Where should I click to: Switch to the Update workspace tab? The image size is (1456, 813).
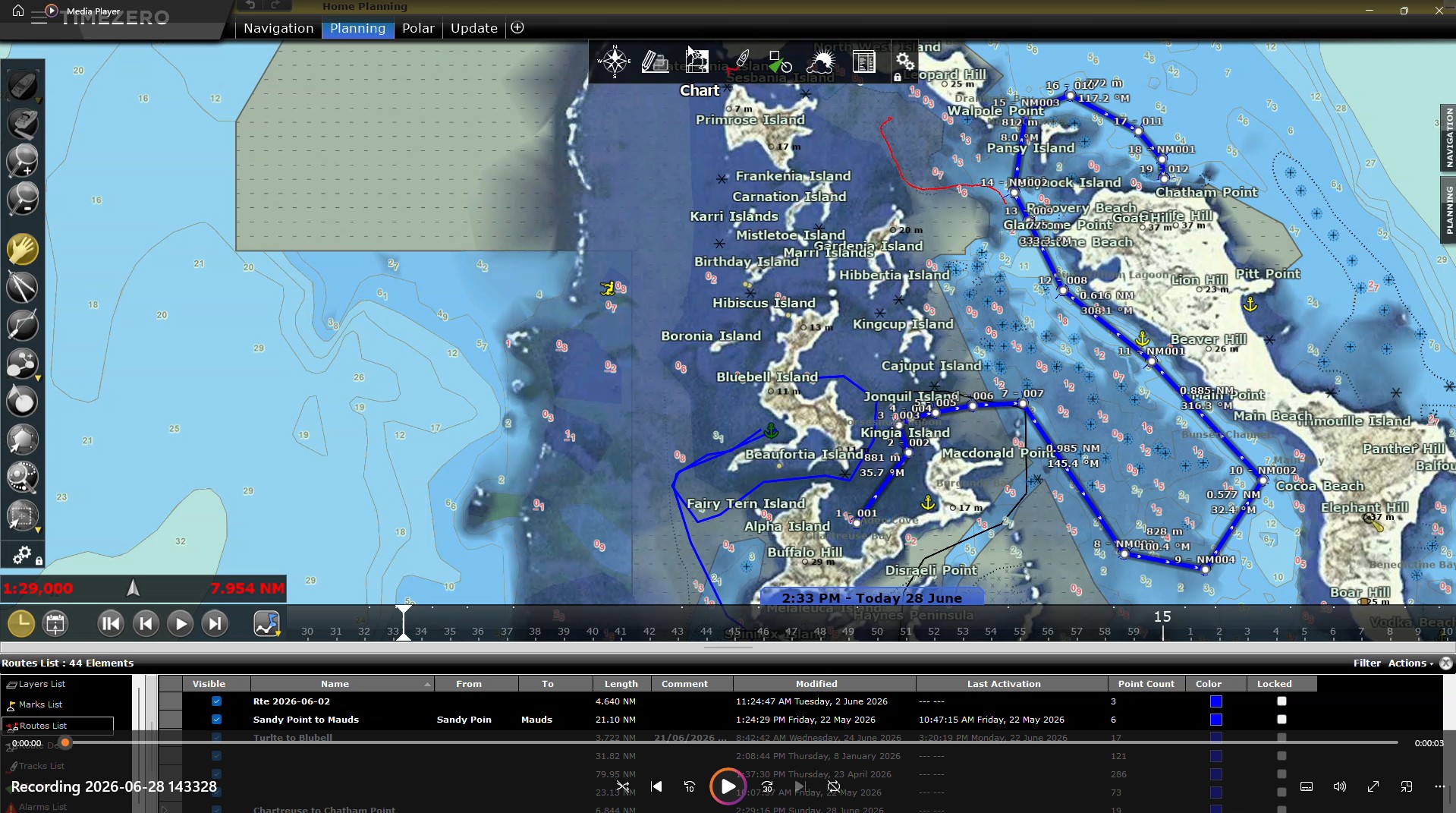click(x=474, y=28)
